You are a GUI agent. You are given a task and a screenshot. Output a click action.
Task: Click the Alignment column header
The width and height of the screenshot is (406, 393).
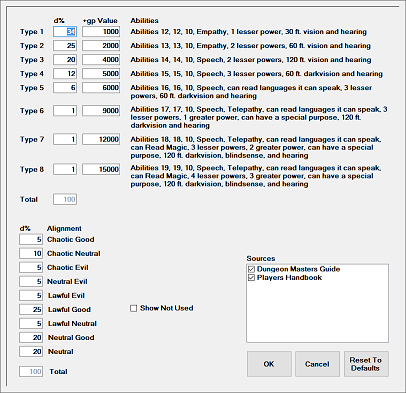coord(64,228)
